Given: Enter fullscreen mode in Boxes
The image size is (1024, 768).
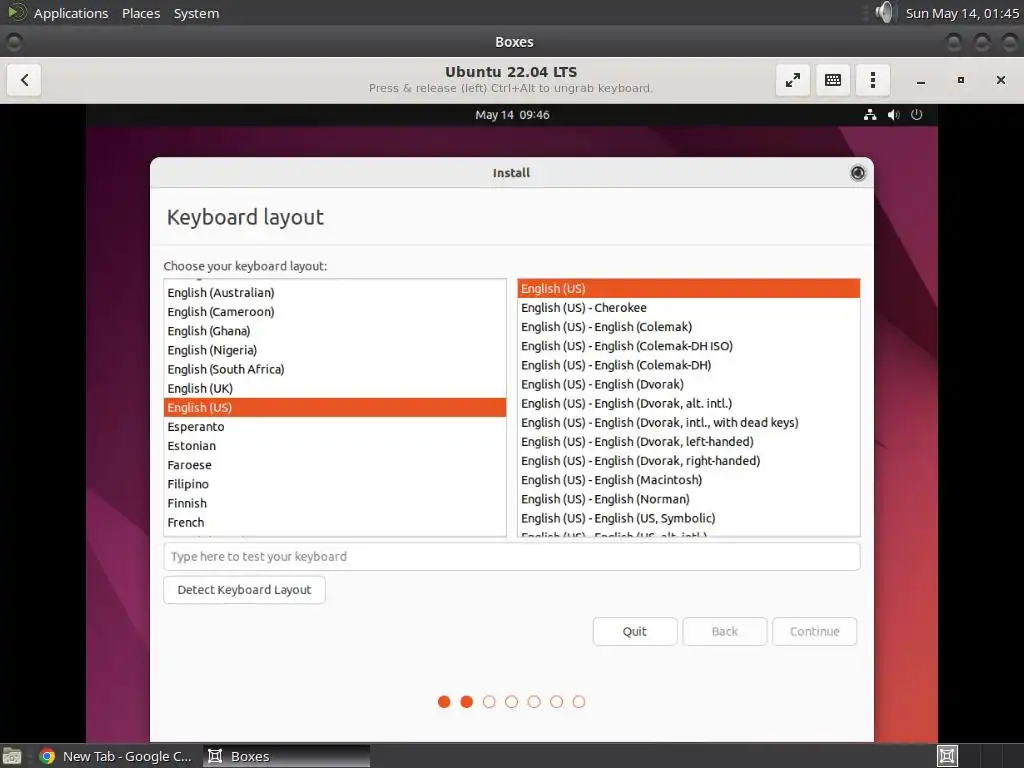Looking at the screenshot, I should pyautogui.click(x=792, y=80).
